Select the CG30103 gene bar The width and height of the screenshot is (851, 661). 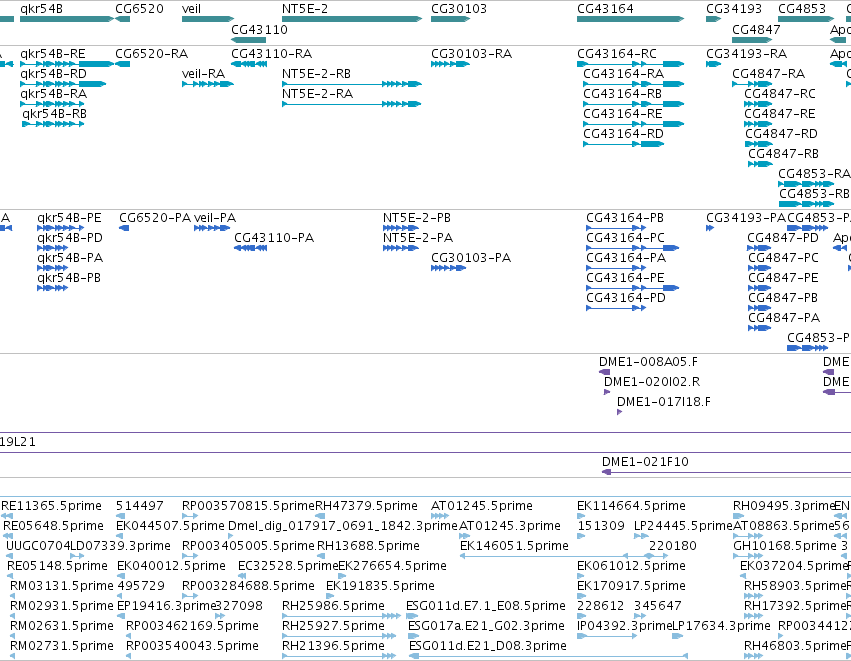tap(450, 19)
